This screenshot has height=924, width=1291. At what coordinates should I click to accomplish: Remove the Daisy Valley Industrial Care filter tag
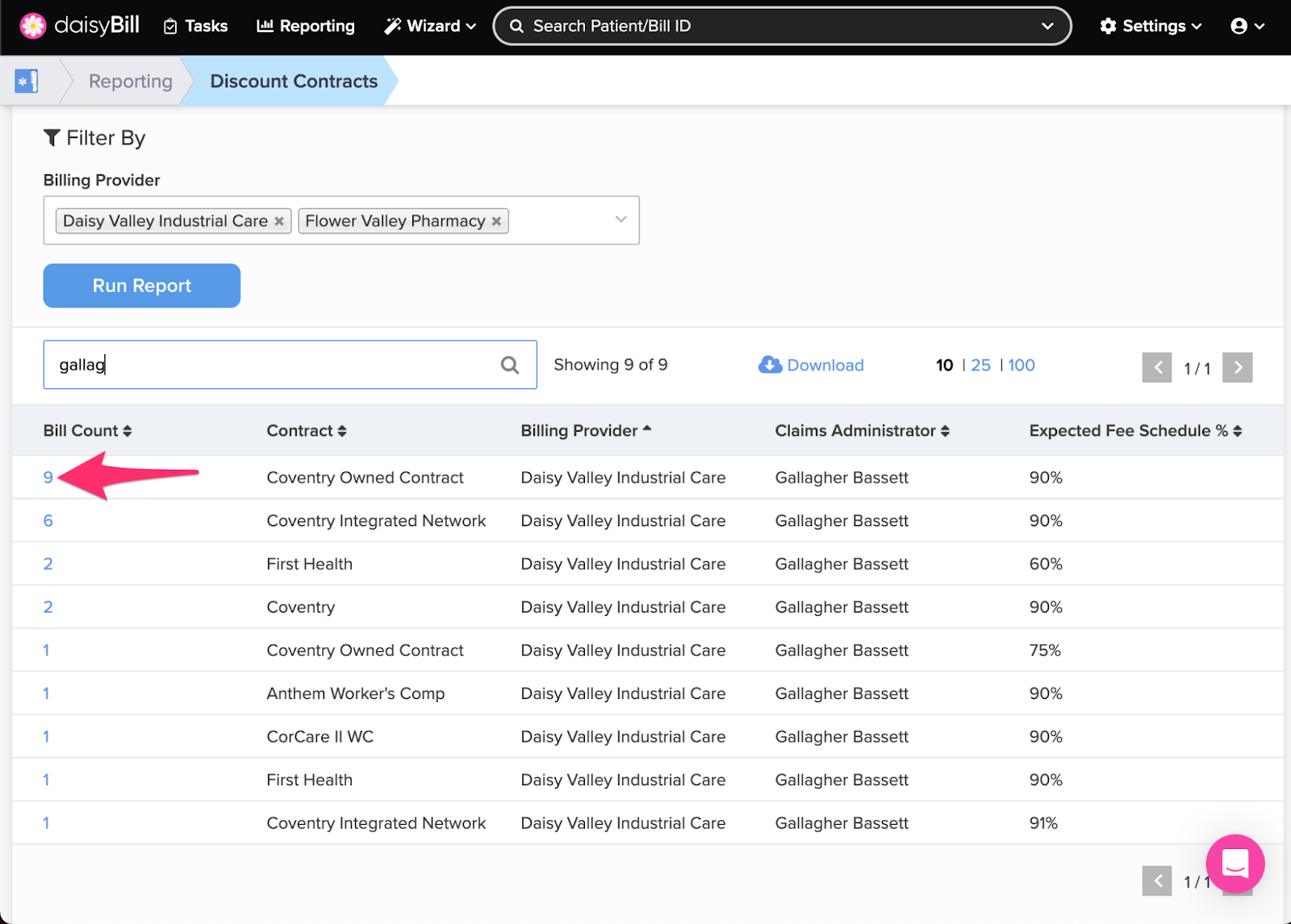click(x=279, y=221)
